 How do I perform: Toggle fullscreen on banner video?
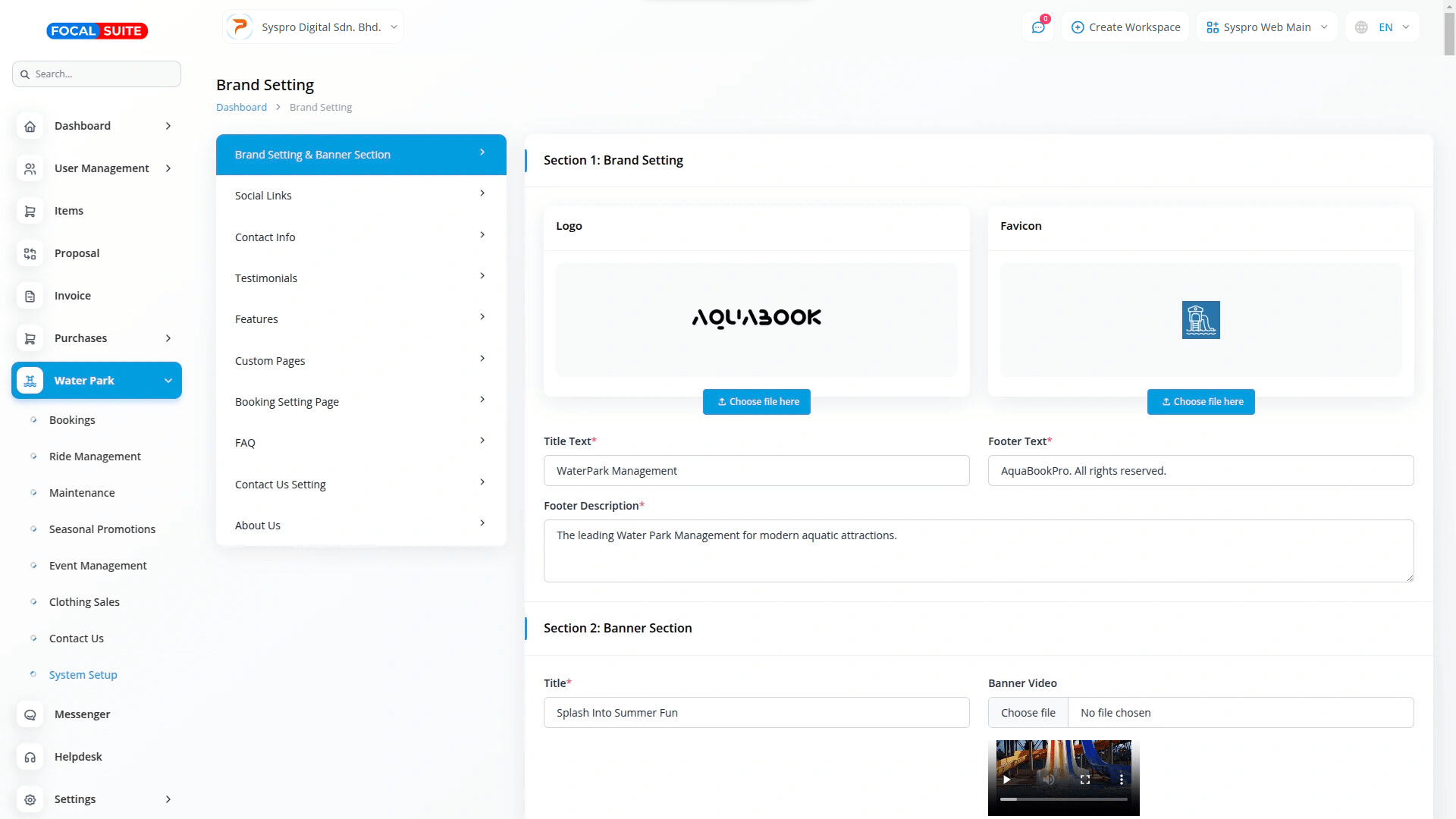pos(1085,779)
